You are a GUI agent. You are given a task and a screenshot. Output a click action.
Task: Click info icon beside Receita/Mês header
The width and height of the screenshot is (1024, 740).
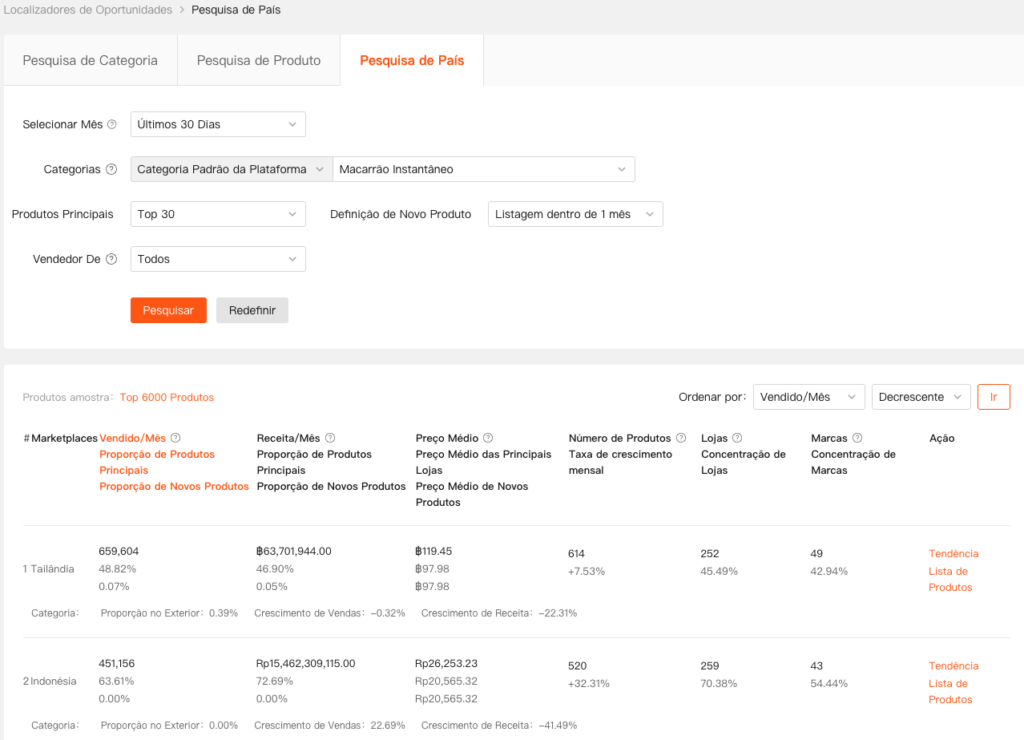[330, 438]
